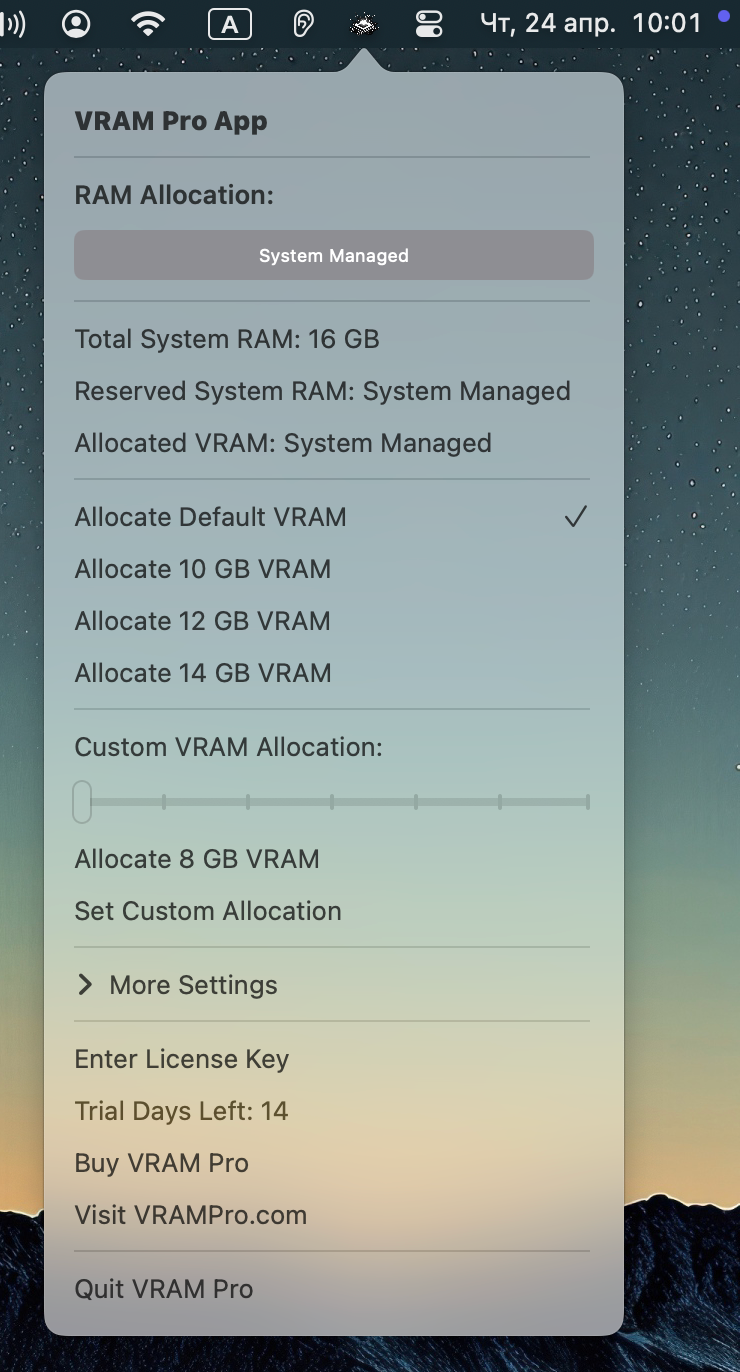The height and width of the screenshot is (1372, 740).
Task: Click the sound volume icon in menu bar
Action: (13, 24)
